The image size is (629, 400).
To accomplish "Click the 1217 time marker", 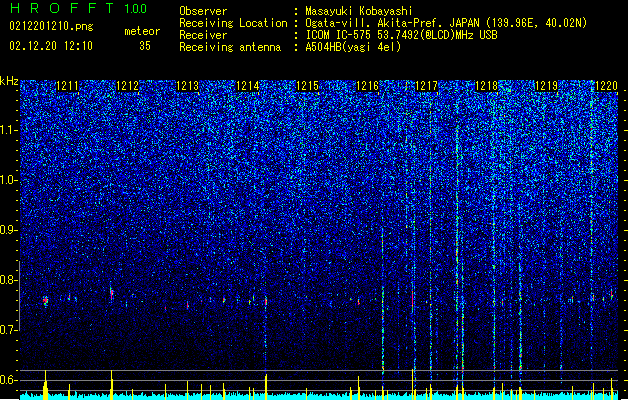I will pos(426,86).
